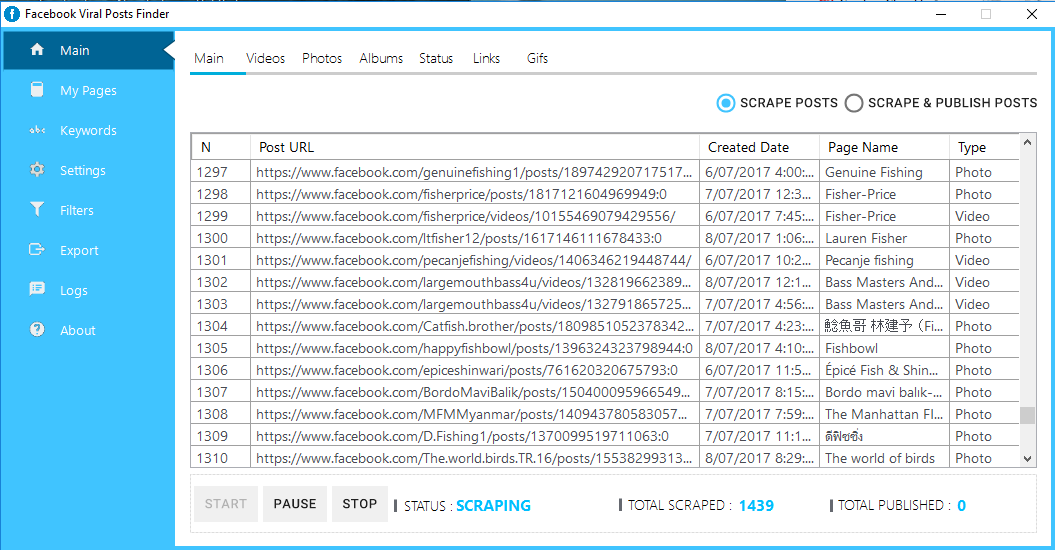Click table scrollbar down arrow
Image resolution: width=1055 pixels, height=550 pixels.
[1027, 459]
